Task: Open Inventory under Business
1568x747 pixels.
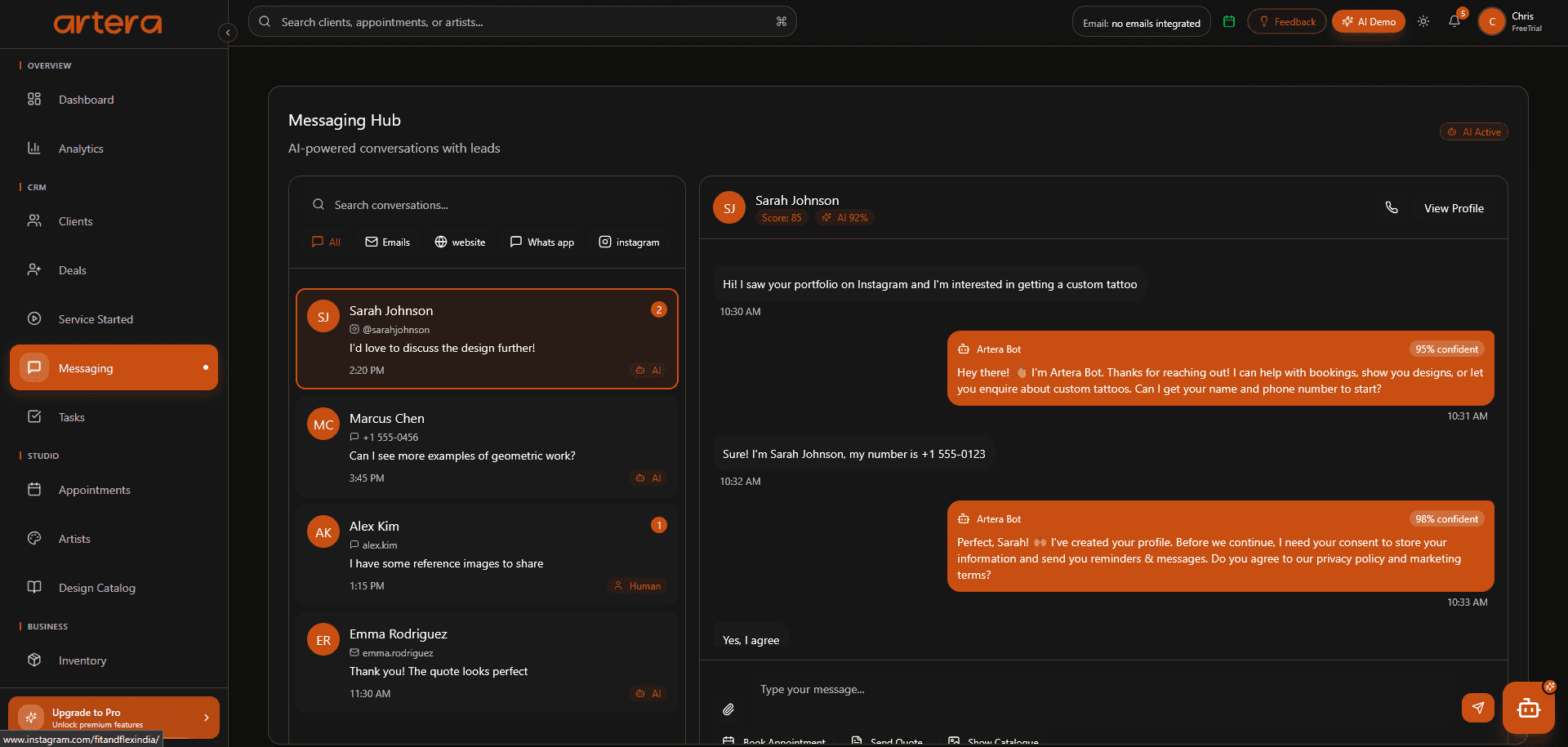Action: (x=114, y=660)
